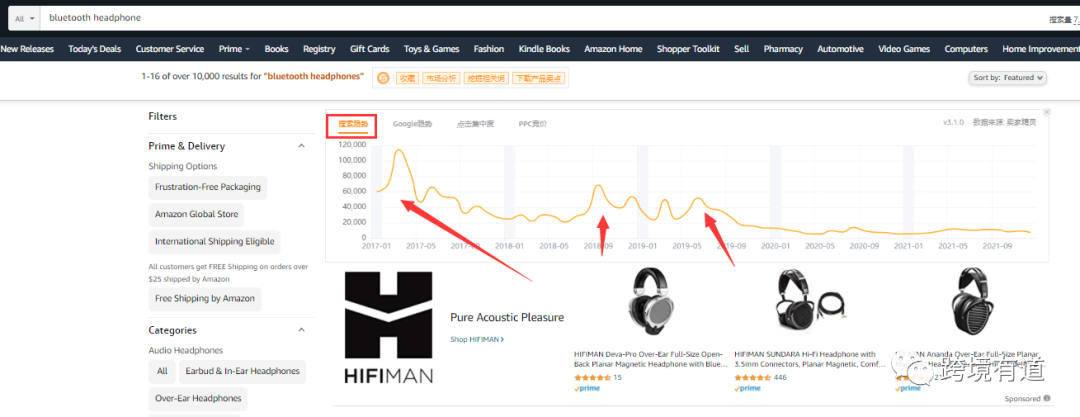The image size is (1080, 417).
Task: Open Pharmacy link
Action: 783,49
